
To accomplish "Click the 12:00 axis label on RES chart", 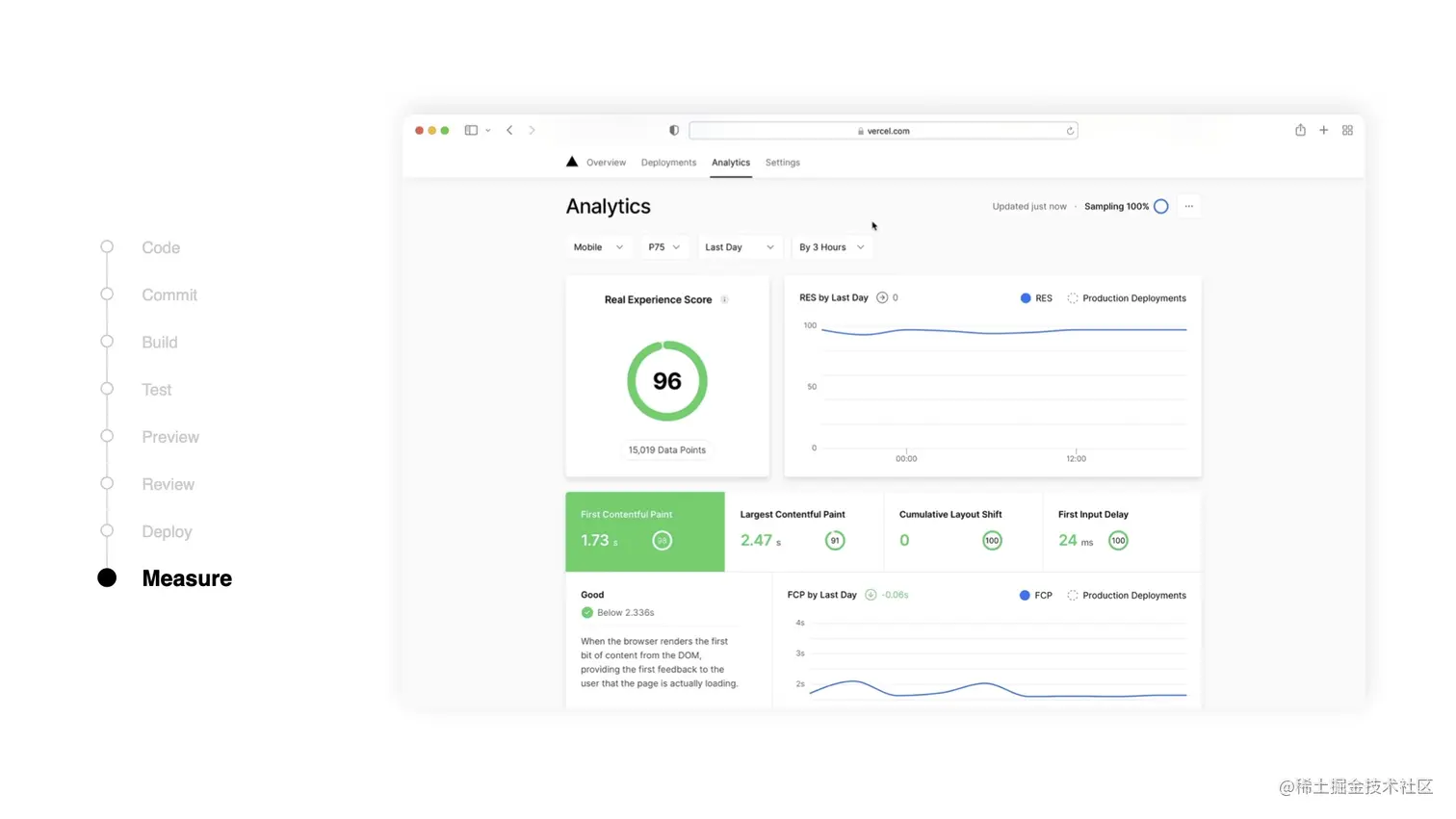I will 1076,458.
